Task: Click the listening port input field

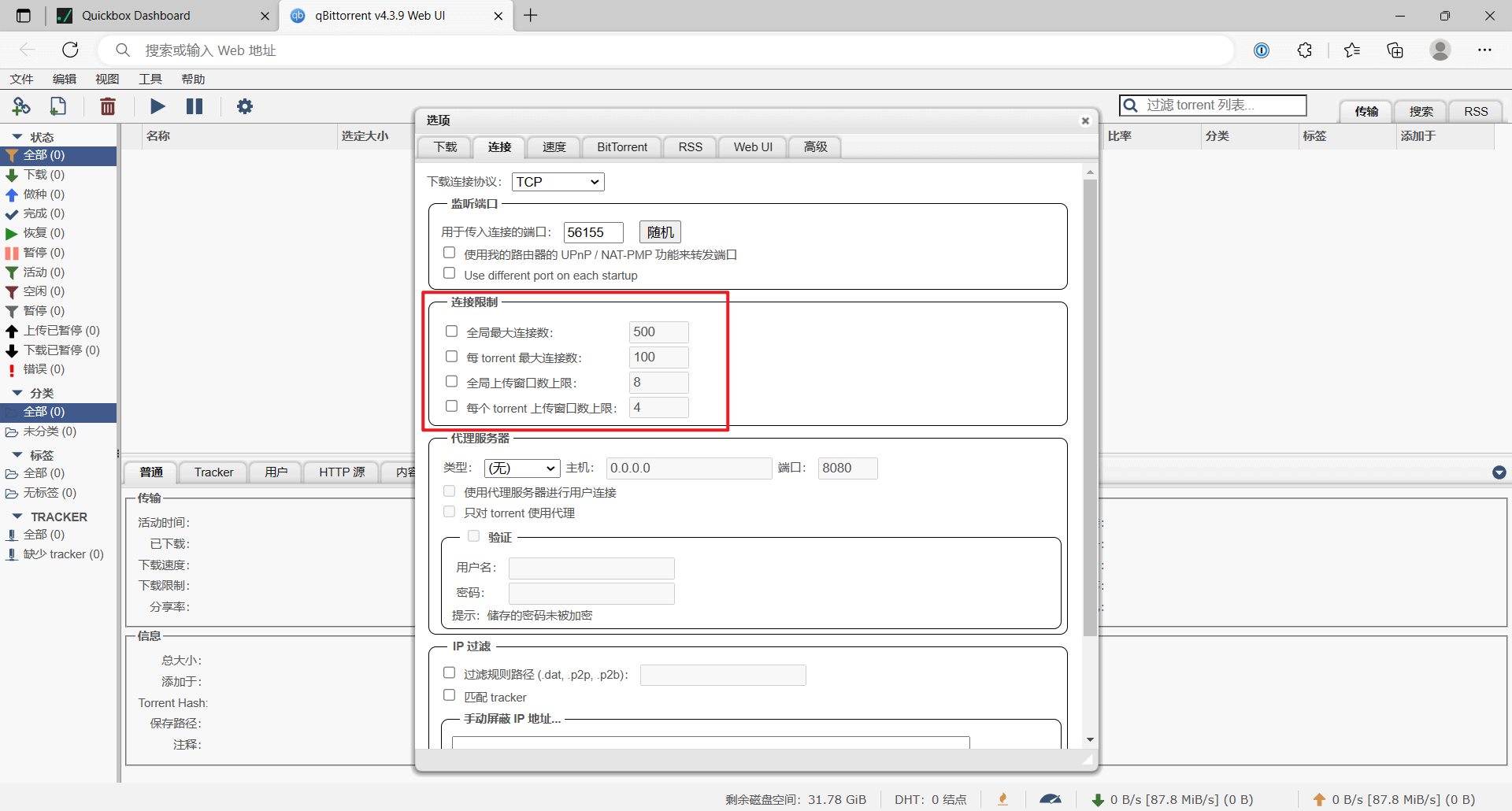Action: pos(594,232)
